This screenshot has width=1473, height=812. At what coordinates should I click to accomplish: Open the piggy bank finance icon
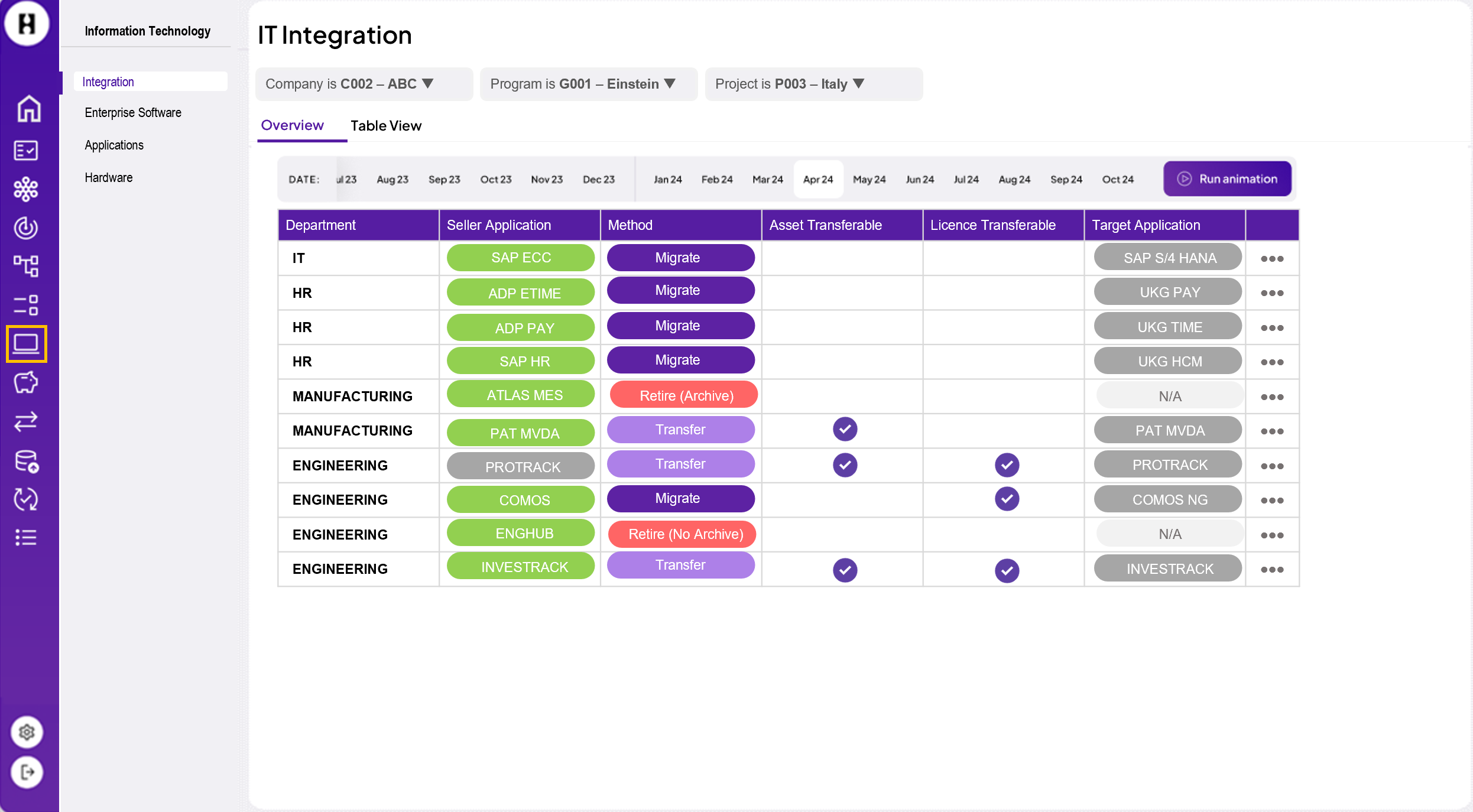pyautogui.click(x=26, y=382)
